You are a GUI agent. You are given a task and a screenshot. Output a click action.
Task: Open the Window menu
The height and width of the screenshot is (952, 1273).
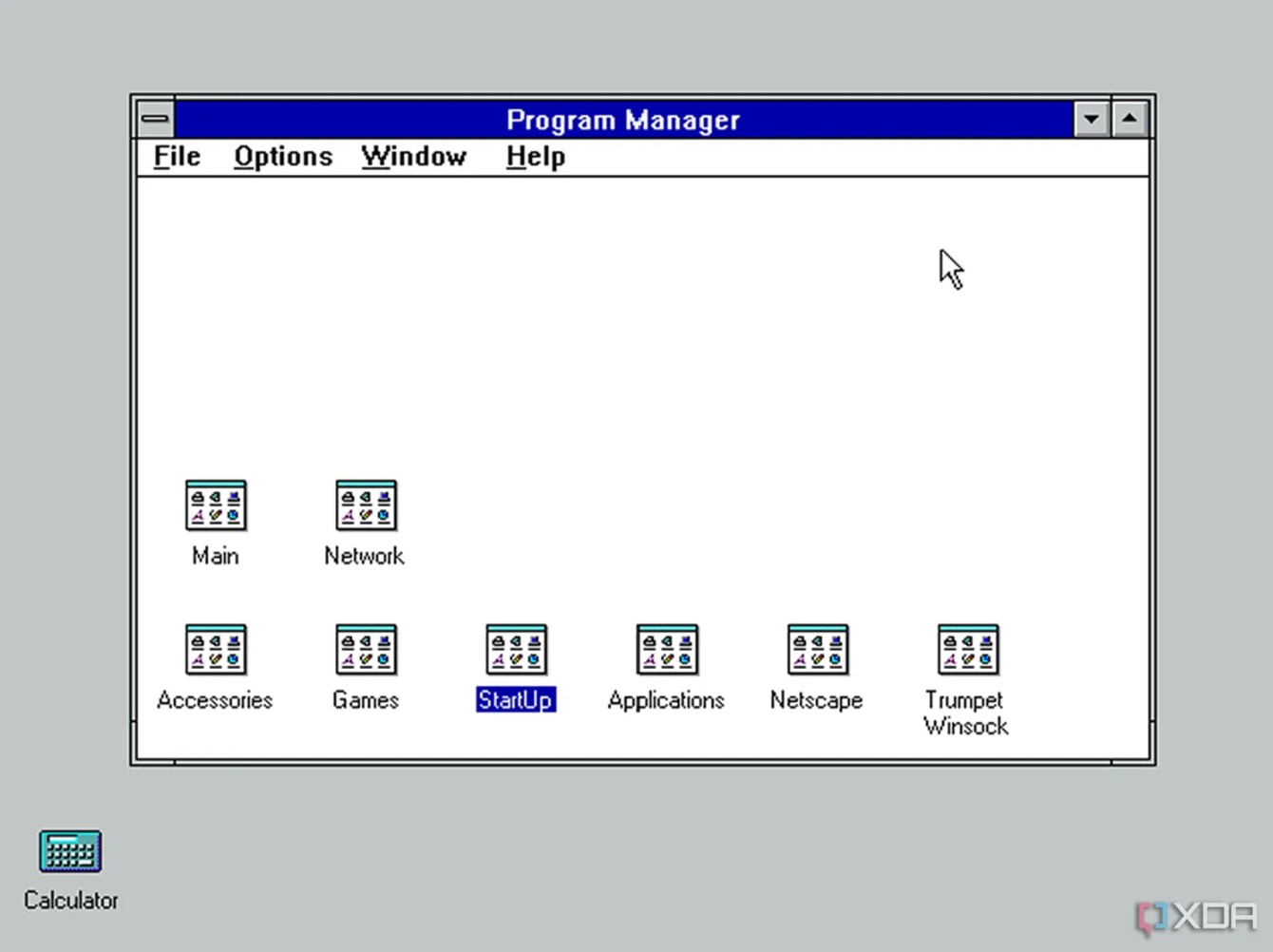click(414, 156)
